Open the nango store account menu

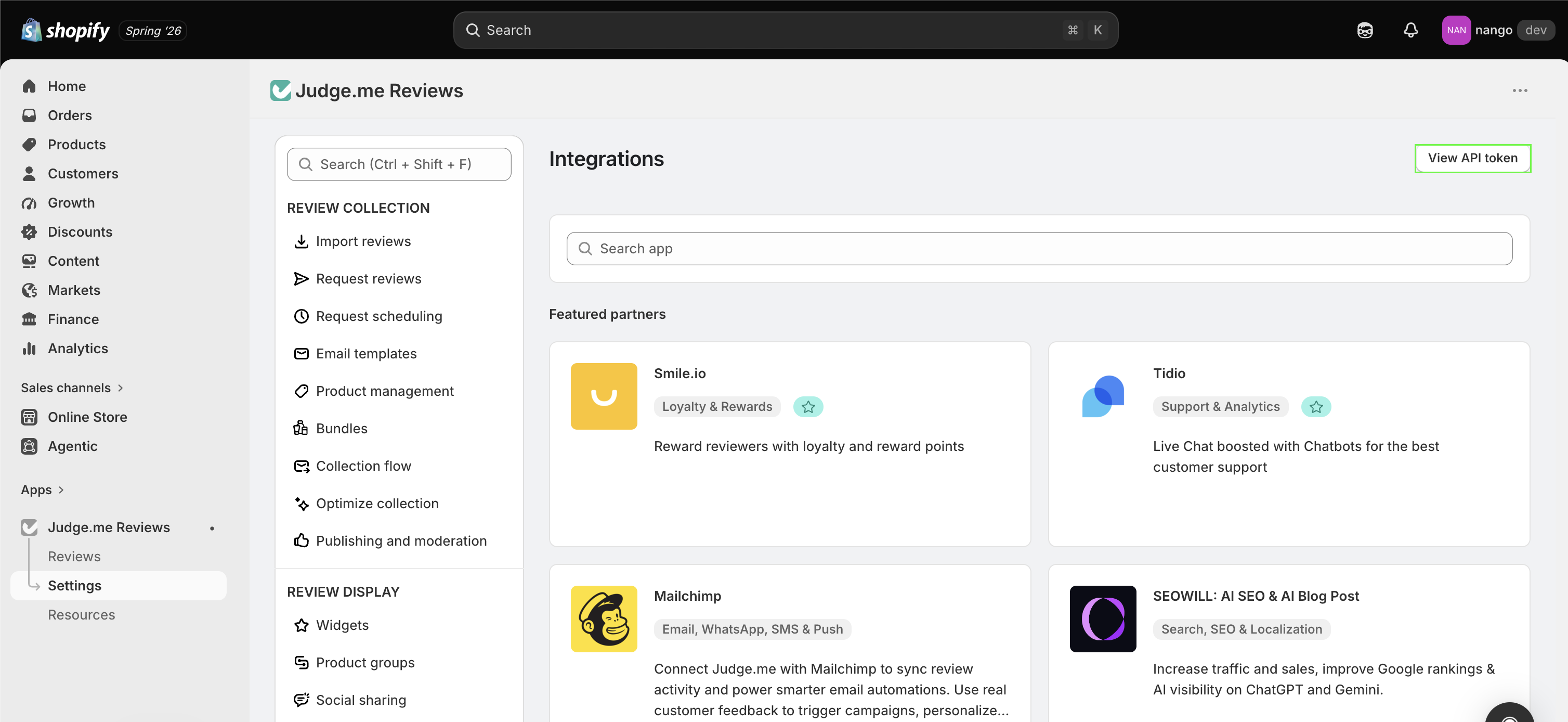[1497, 31]
